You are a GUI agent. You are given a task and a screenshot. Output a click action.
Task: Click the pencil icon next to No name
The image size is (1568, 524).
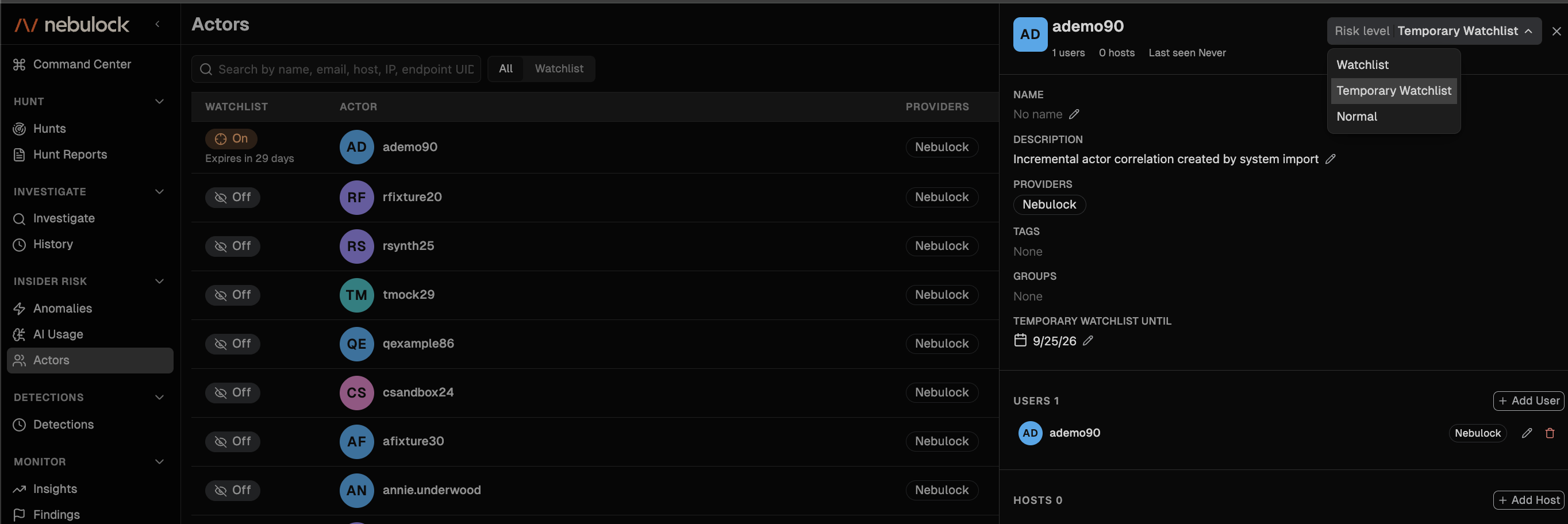[x=1074, y=114]
